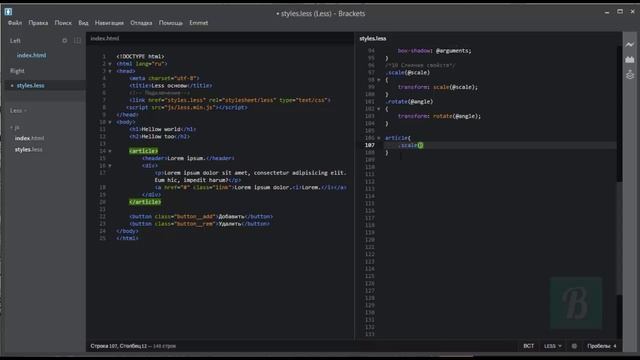The image size is (640, 360).
Task: Collapse the html tag fold arrow on line 2
Action: (x=110, y=64)
